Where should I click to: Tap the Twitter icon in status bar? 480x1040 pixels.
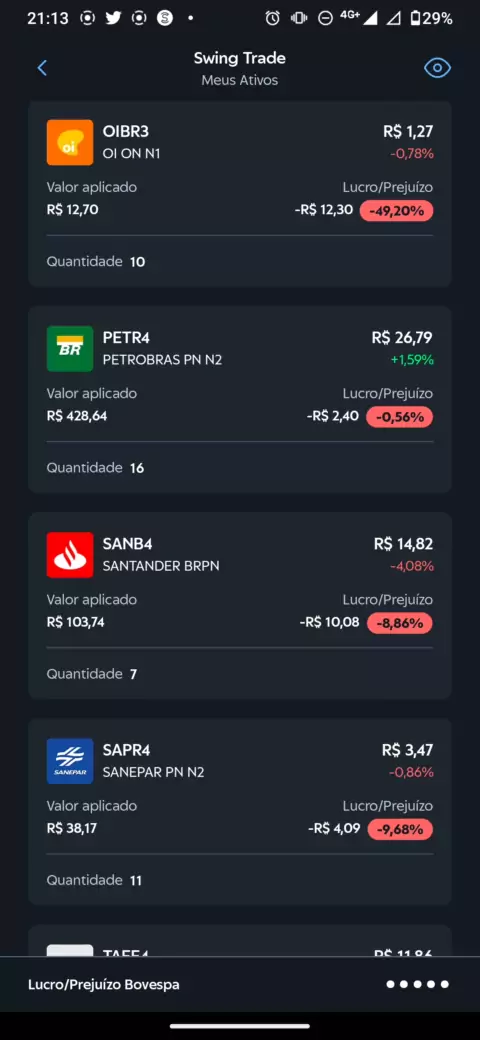pyautogui.click(x=113, y=18)
